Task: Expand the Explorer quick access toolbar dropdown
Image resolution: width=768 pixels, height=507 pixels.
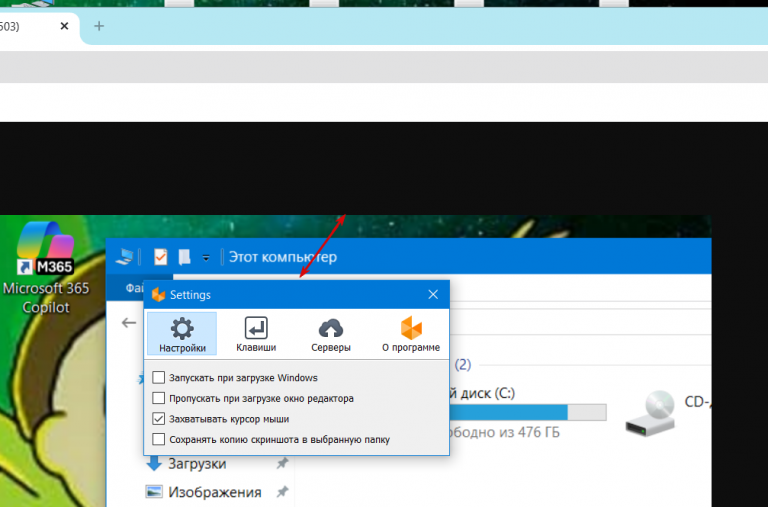Action: 206,258
